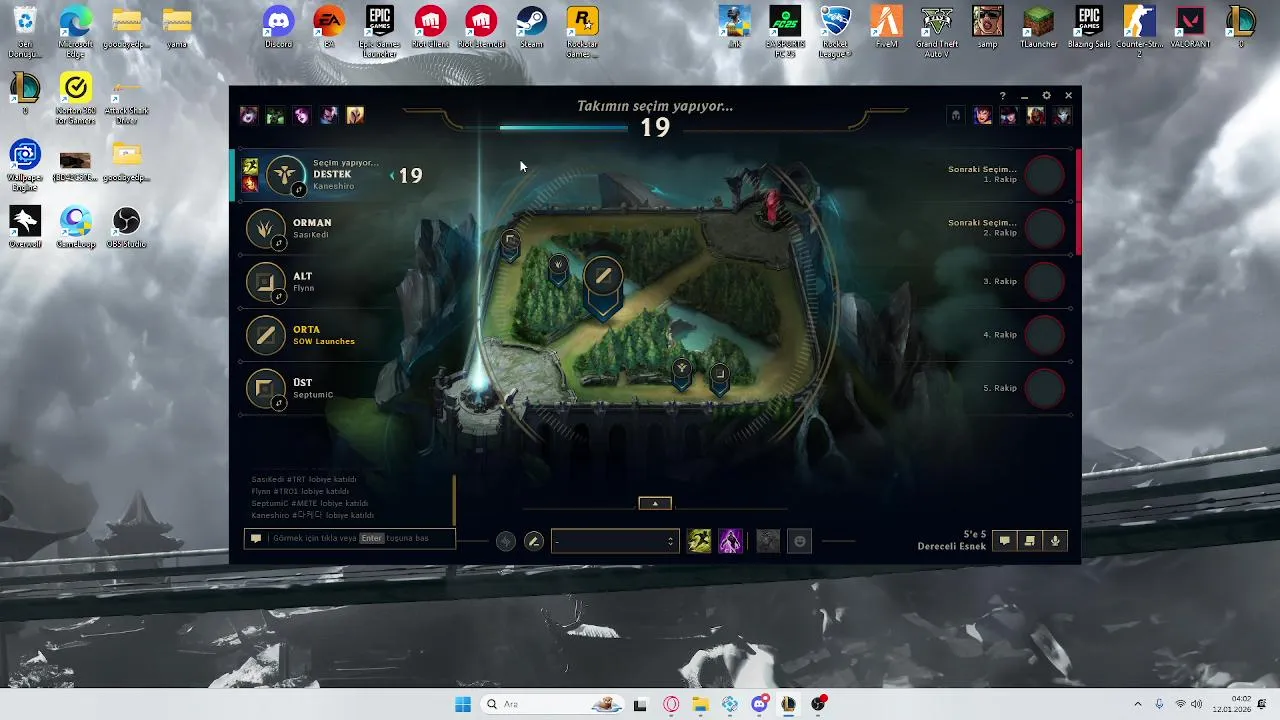Open the rune page dropdown
The image size is (1280, 720).
pyautogui.click(x=615, y=541)
